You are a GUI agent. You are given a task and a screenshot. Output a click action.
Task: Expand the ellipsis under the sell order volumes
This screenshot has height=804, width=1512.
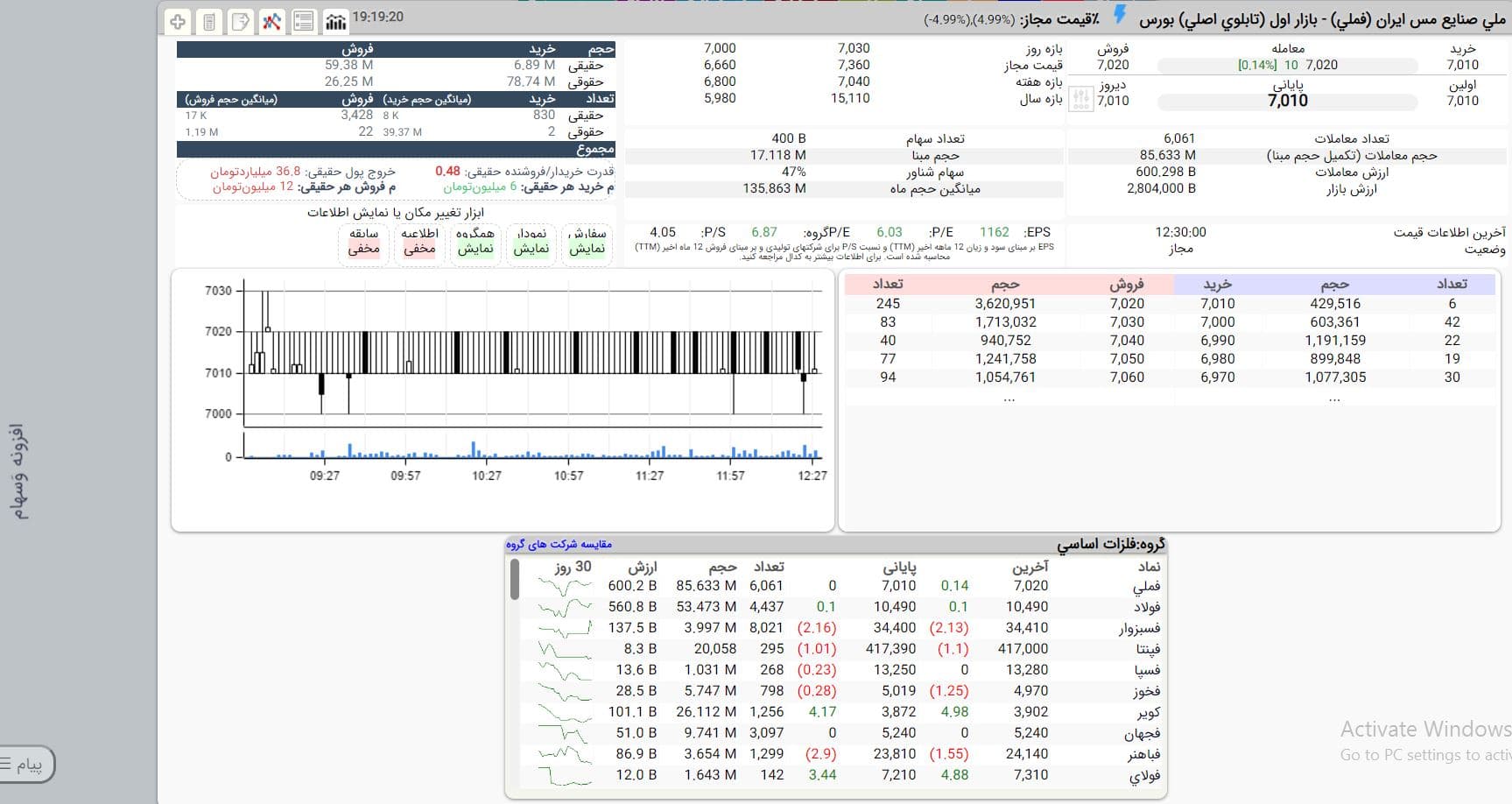(1009, 398)
